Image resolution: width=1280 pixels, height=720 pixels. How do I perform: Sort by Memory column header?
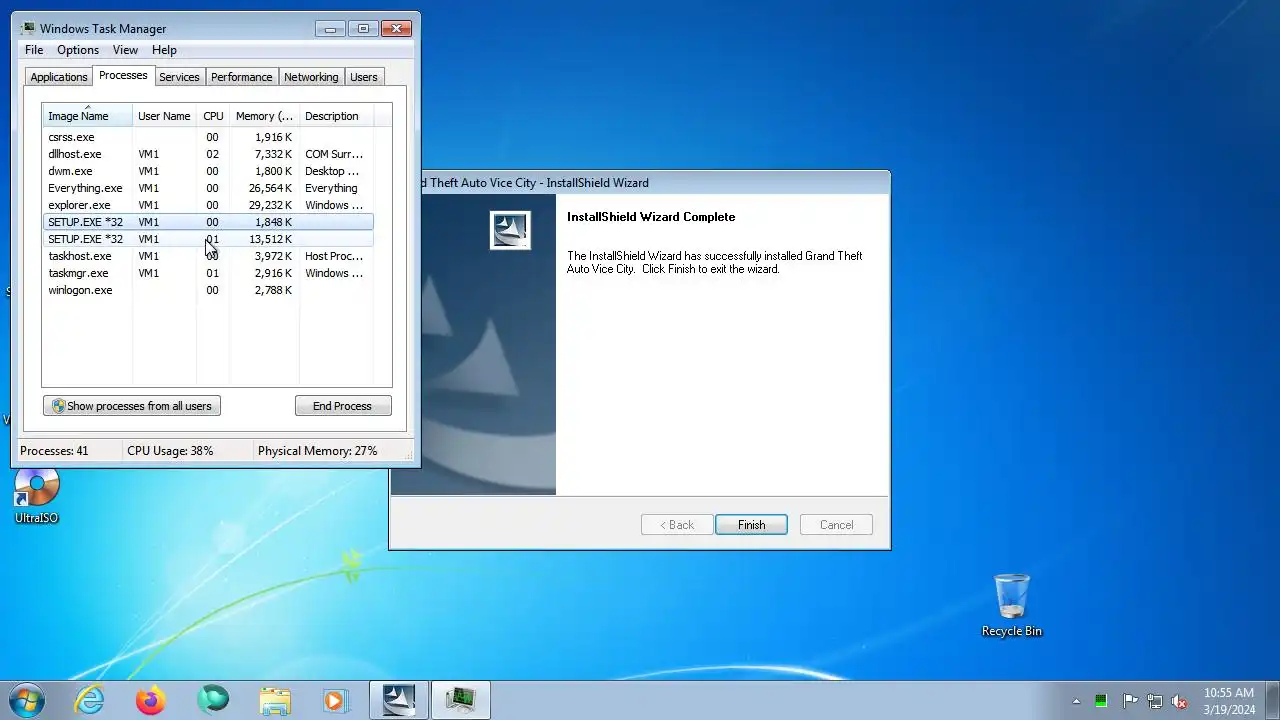tap(264, 116)
